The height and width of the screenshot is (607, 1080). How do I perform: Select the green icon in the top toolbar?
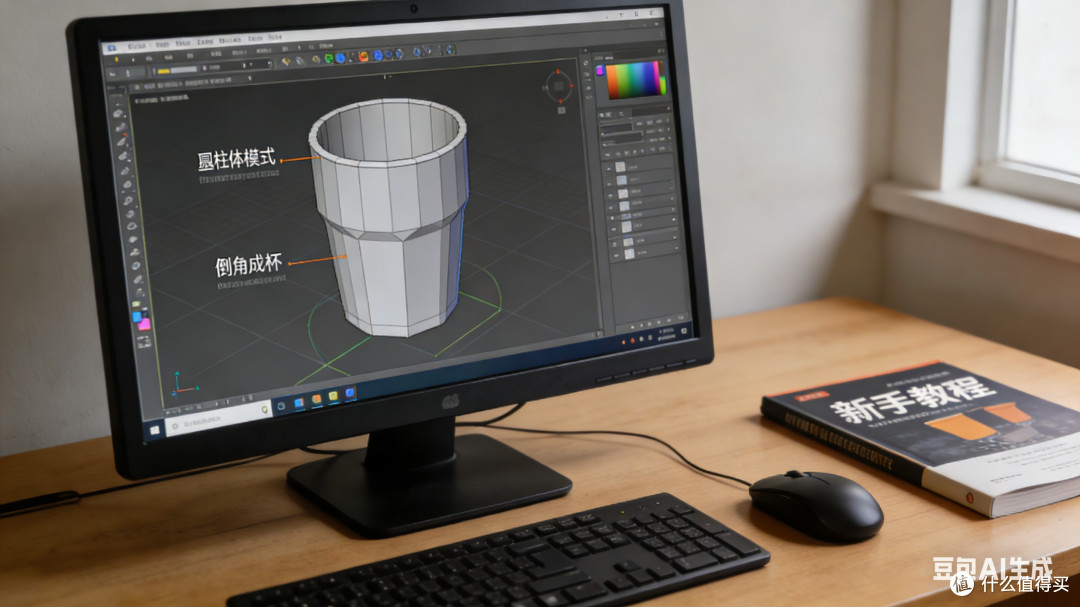point(329,59)
